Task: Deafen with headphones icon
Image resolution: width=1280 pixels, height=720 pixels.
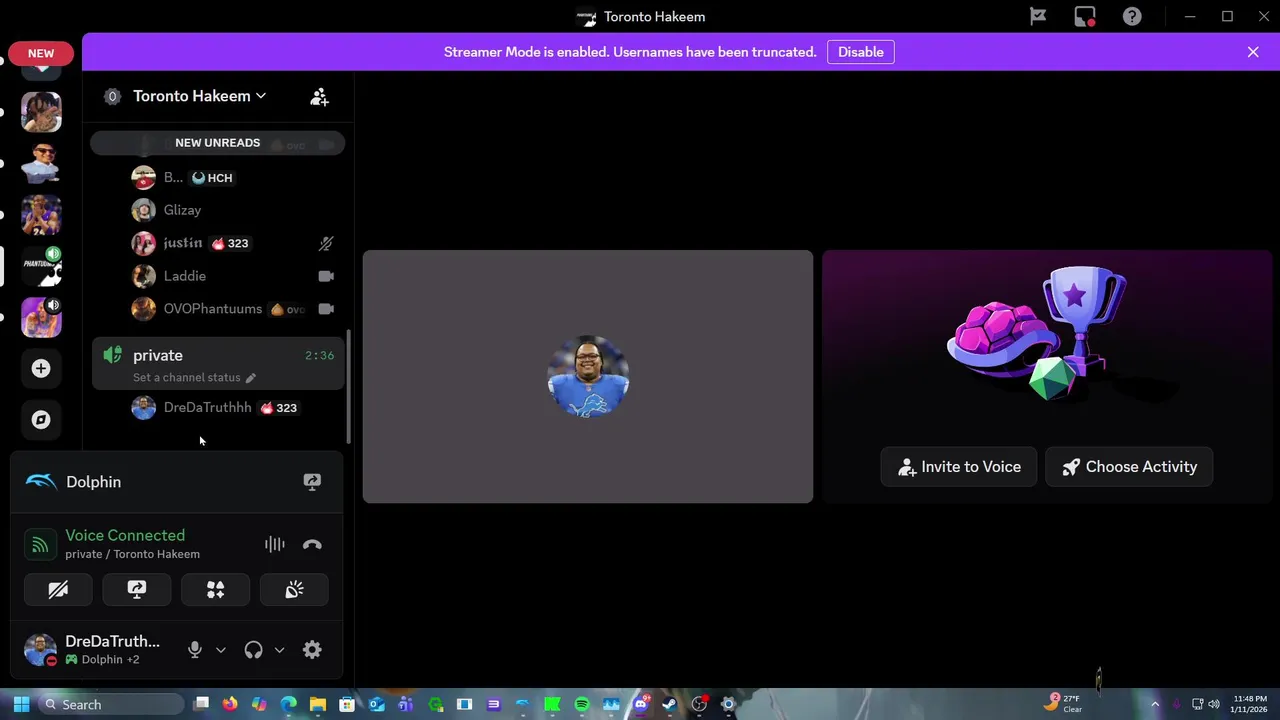Action: click(253, 650)
